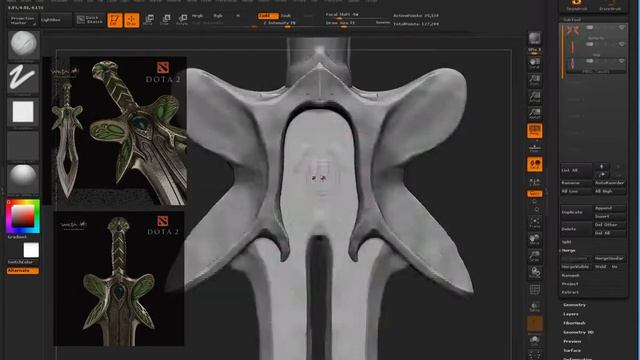640x360 pixels.
Task: Toggle Local transformations icon
Action: coord(535,164)
